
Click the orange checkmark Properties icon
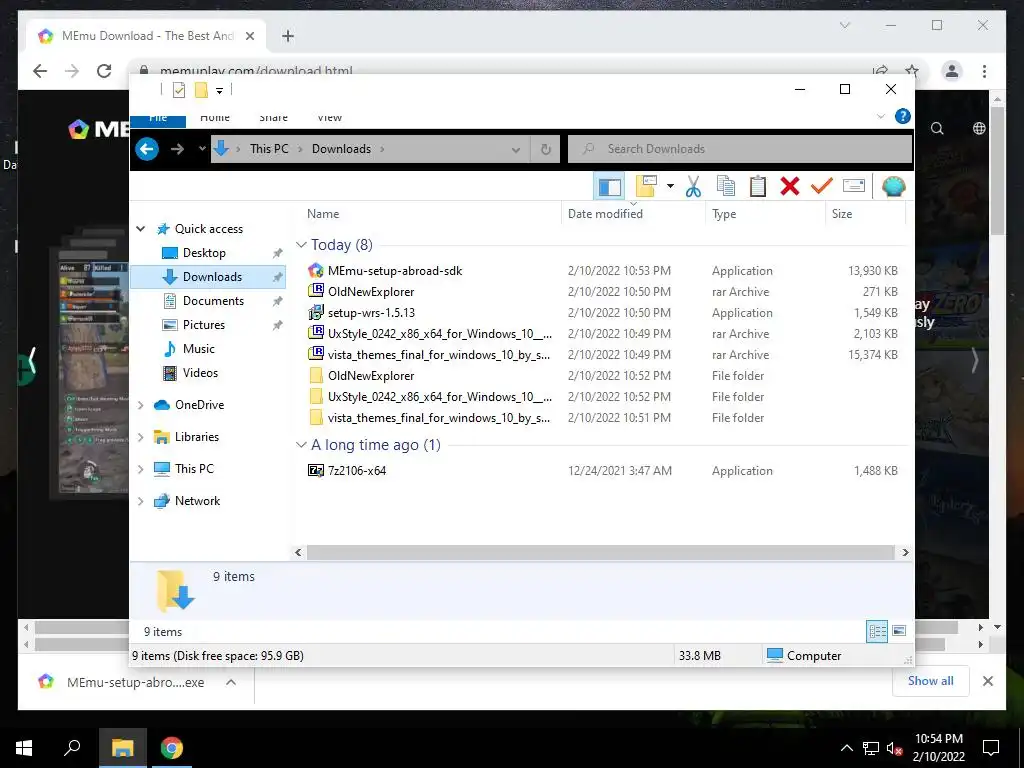point(822,187)
